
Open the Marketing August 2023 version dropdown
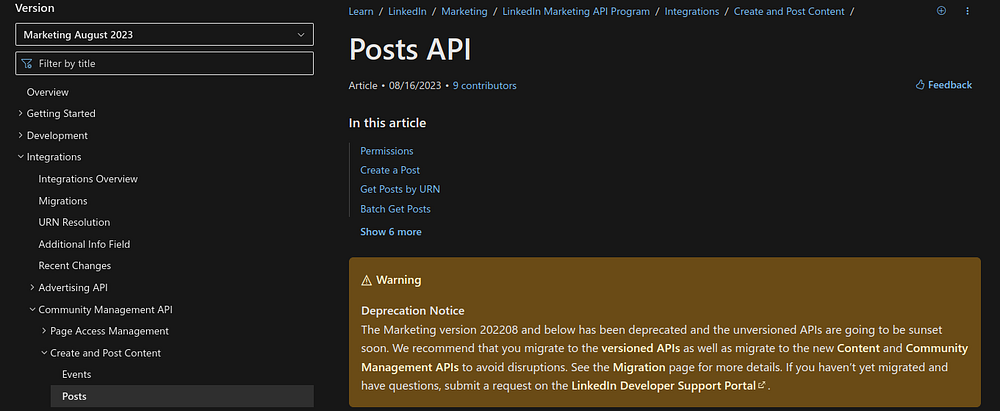coord(165,34)
